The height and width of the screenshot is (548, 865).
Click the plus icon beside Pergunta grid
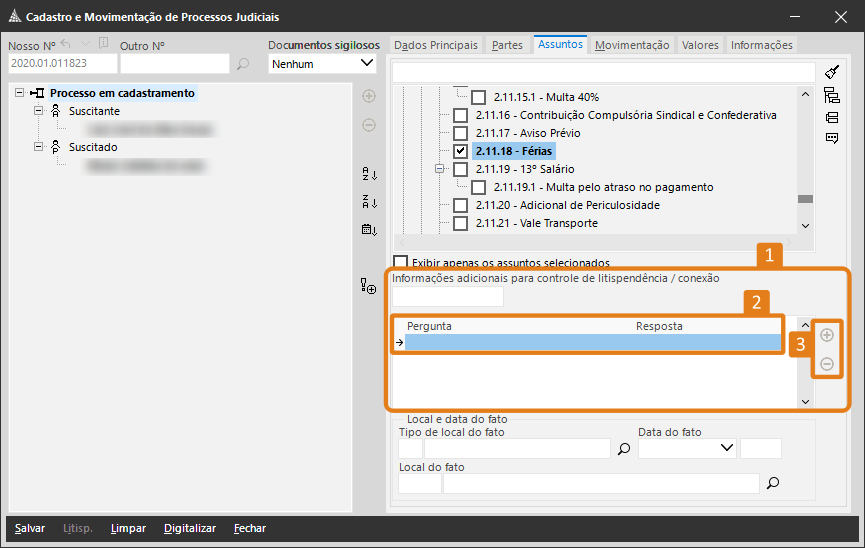[x=827, y=335]
